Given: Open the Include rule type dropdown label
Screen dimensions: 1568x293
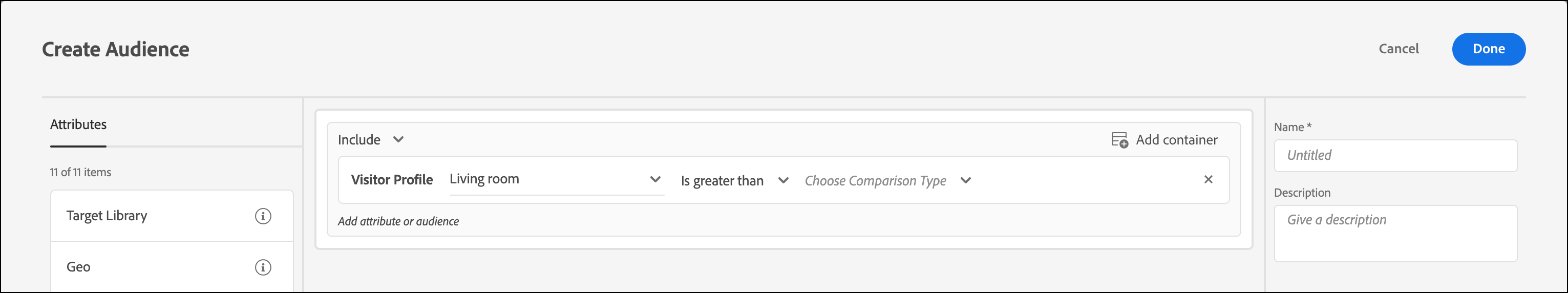Looking at the screenshot, I should pyautogui.click(x=359, y=139).
